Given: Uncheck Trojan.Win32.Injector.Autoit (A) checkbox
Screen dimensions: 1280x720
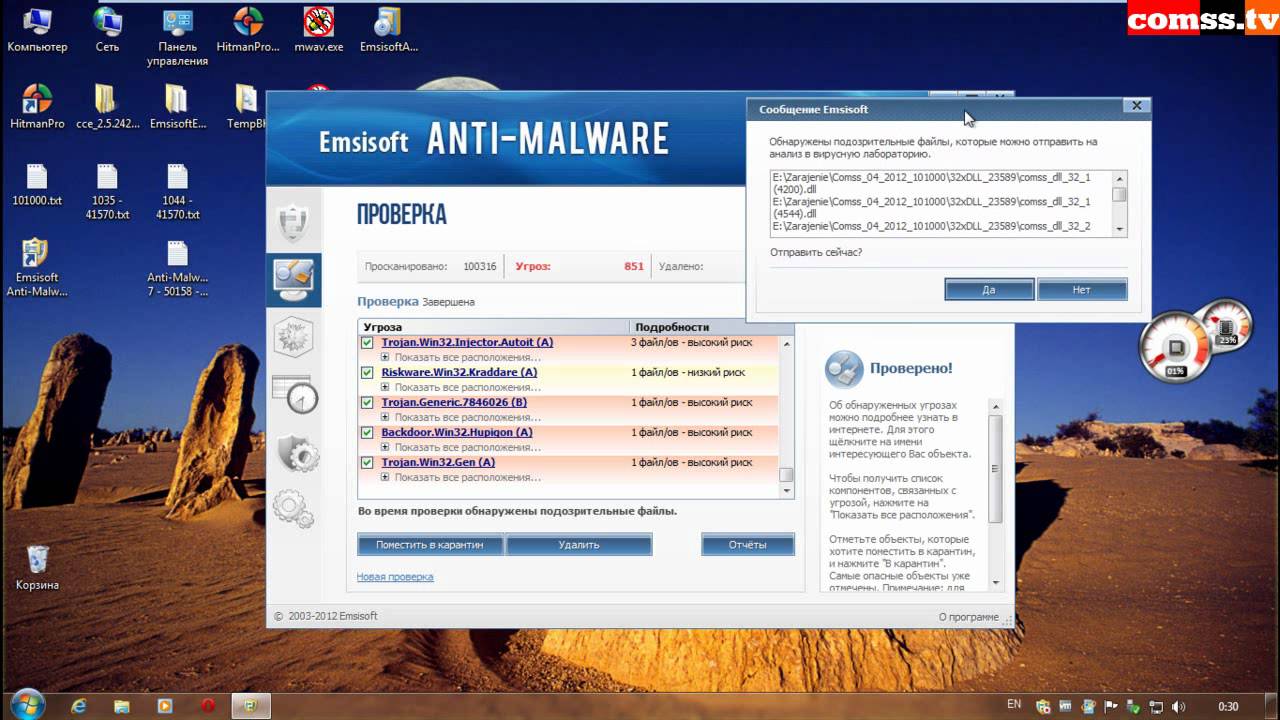Looking at the screenshot, I should 367,342.
